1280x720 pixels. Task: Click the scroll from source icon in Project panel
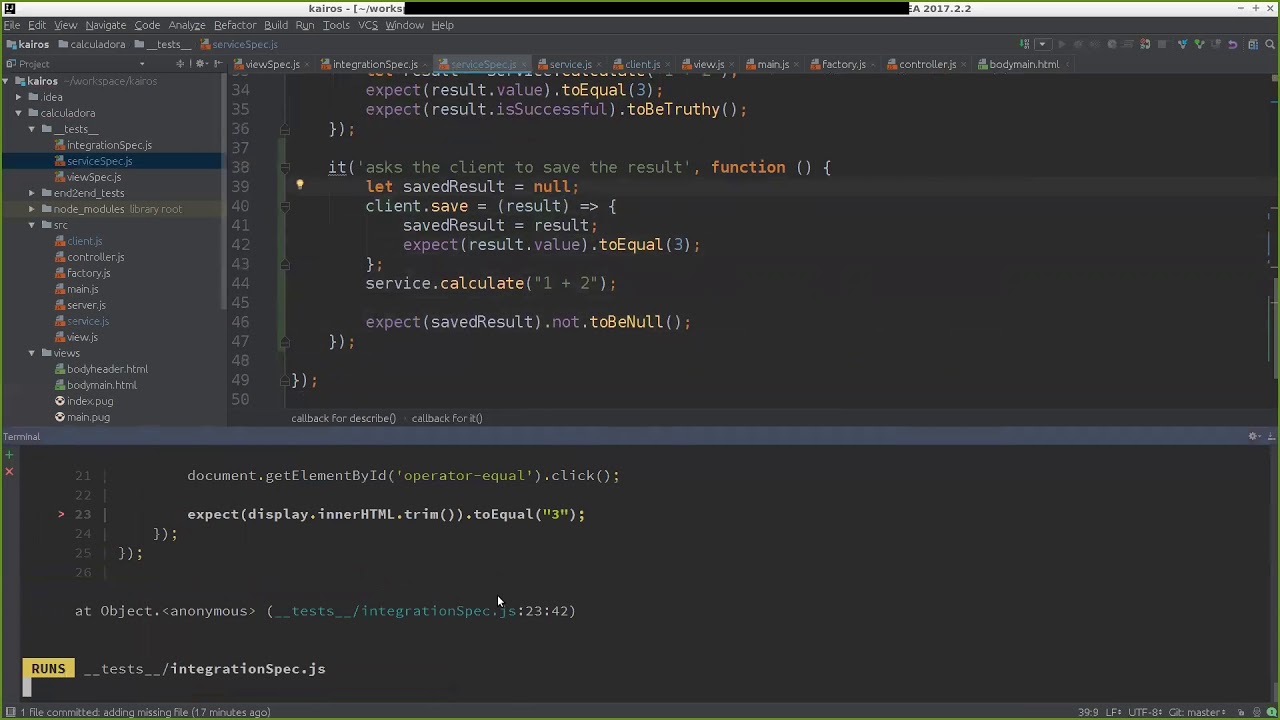click(x=181, y=64)
